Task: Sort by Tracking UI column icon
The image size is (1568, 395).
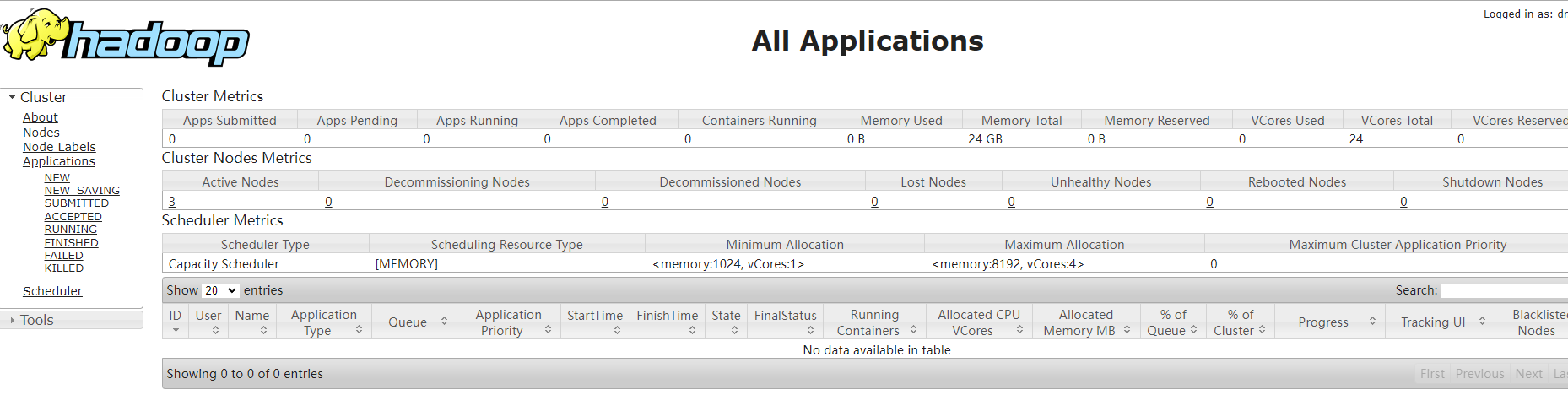Action: [1482, 322]
